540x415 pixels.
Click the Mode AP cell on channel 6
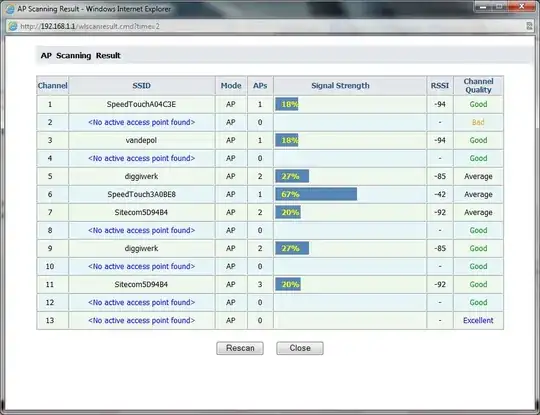(231, 194)
